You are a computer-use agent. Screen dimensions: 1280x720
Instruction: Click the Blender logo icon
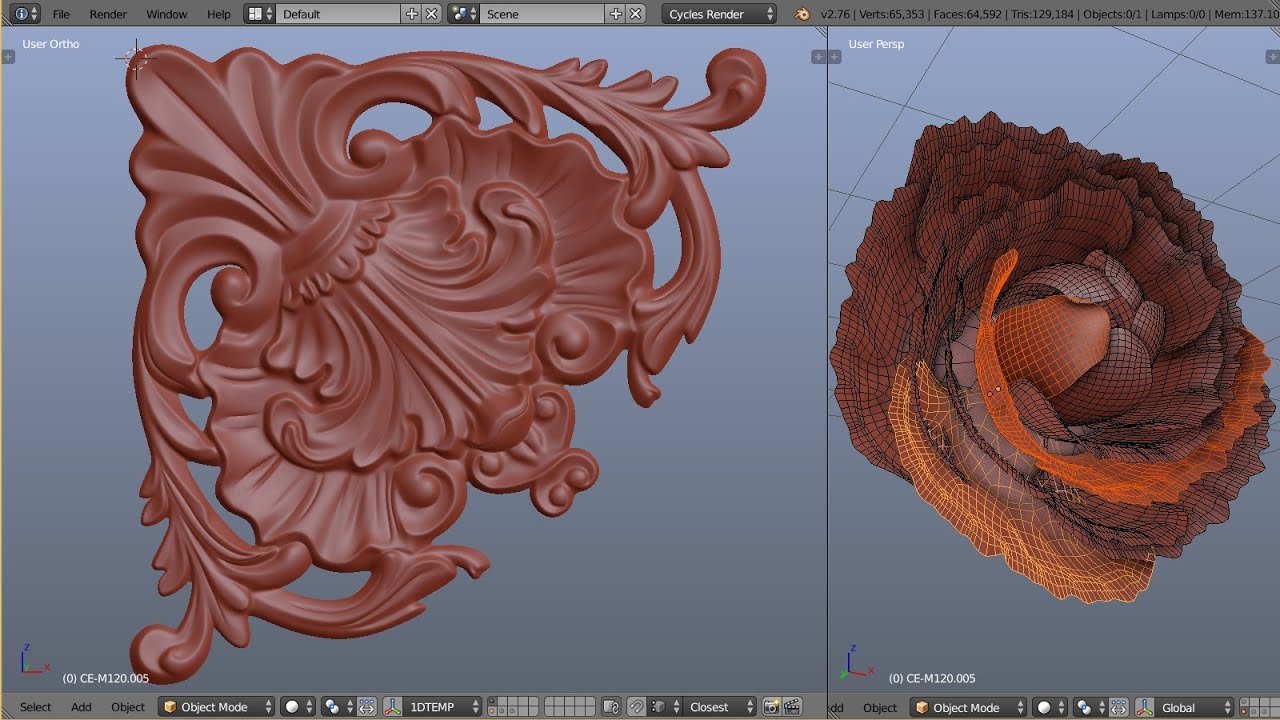[x=802, y=14]
